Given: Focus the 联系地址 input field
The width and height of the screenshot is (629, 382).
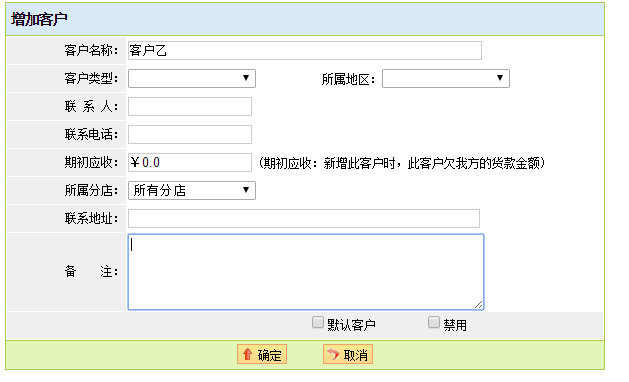Looking at the screenshot, I should 304,218.
